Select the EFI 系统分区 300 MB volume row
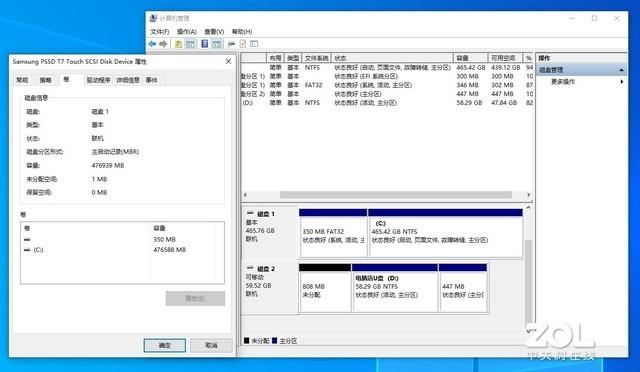This screenshot has width=640, height=372. 387,76
